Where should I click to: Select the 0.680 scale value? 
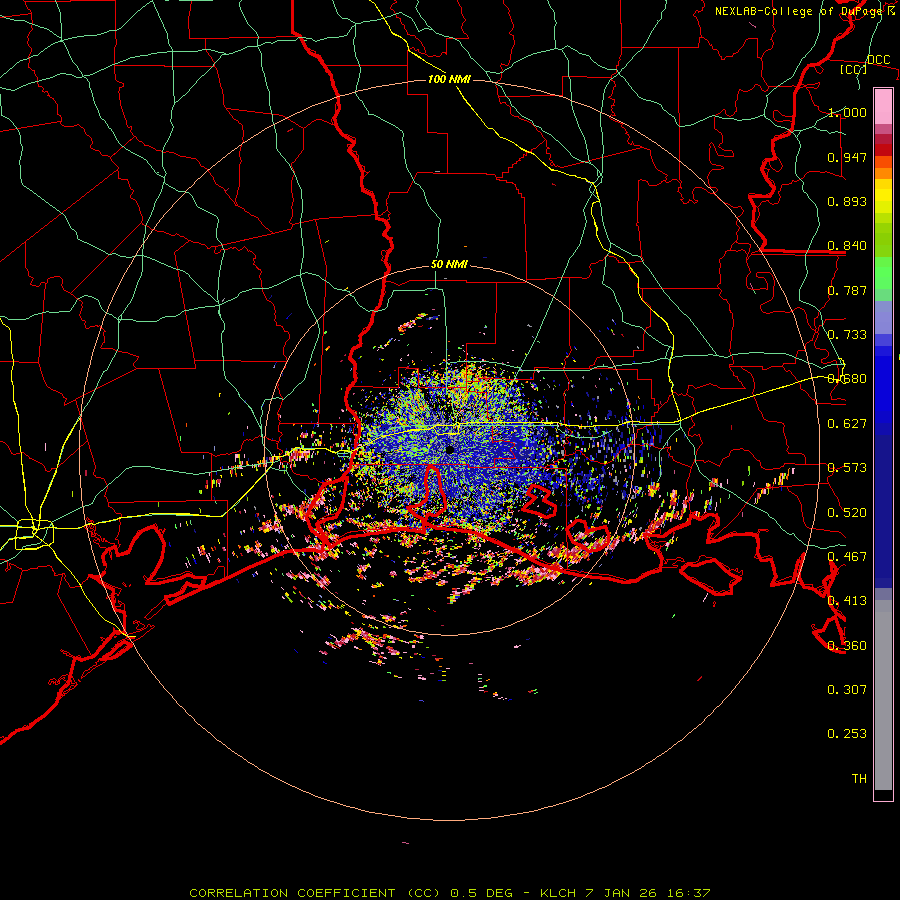point(847,379)
